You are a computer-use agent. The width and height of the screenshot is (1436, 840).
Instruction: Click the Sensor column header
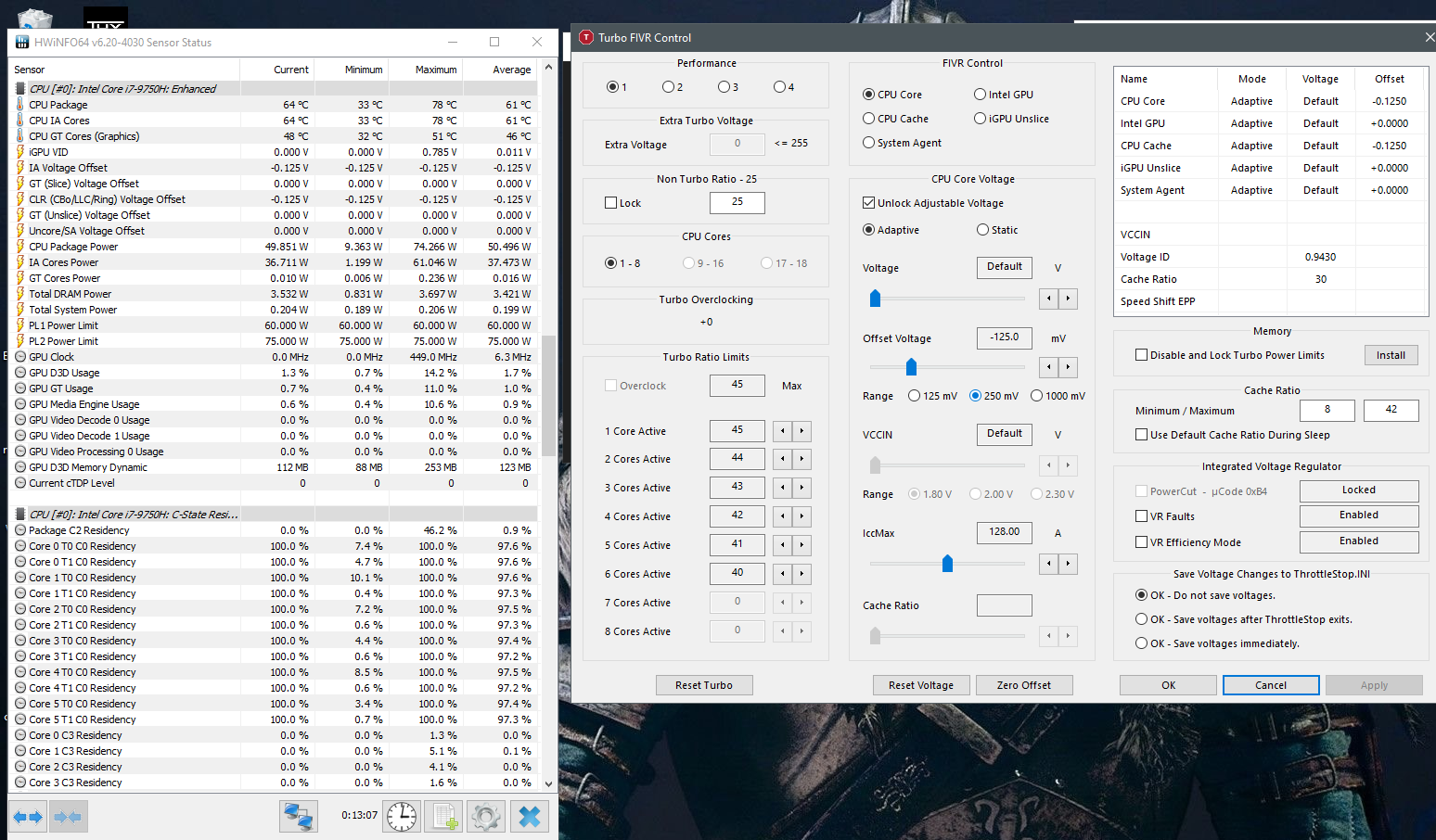point(124,70)
